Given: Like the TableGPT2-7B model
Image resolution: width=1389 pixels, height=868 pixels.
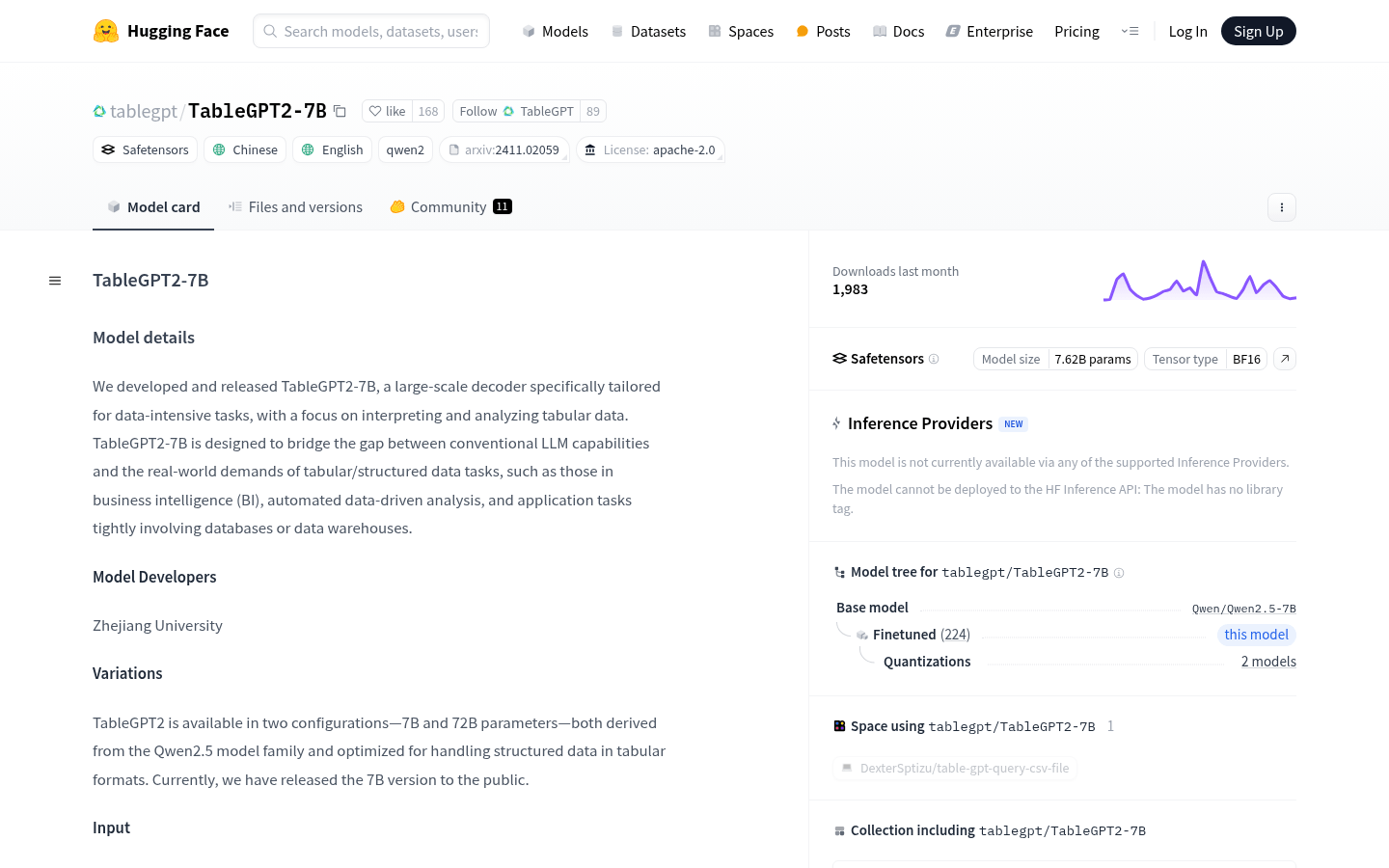Looking at the screenshot, I should 388,111.
